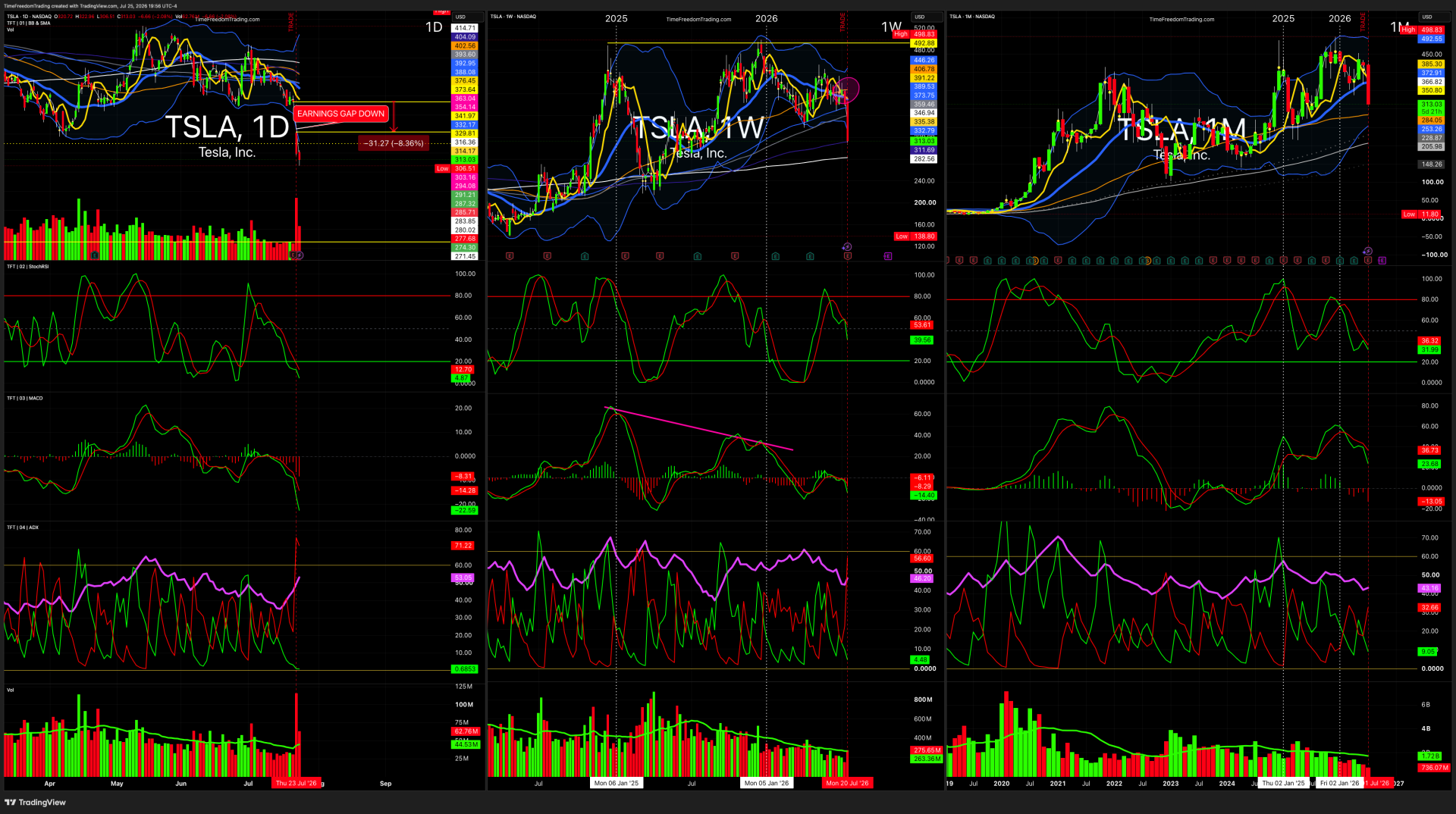Click the 363.04 pink price label on 1D scale
Screen dimensions: 1456x814
coord(466,99)
